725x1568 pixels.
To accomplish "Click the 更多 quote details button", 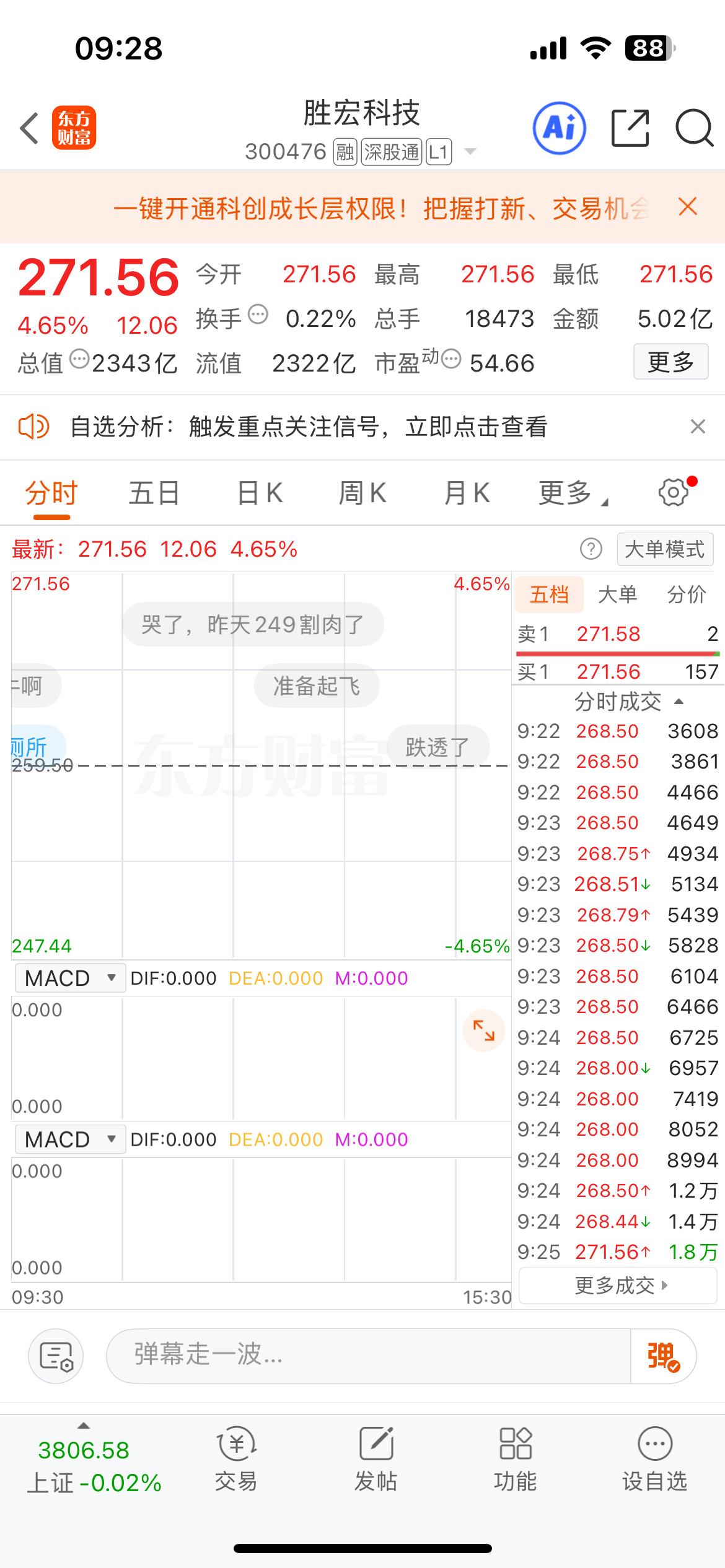I will tap(670, 362).
